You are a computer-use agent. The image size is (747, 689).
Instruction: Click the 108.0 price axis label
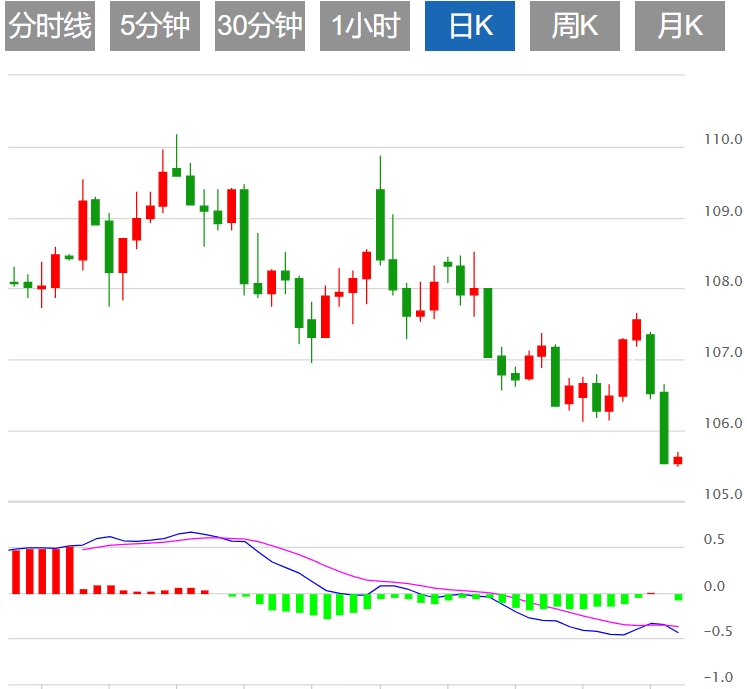[723, 281]
